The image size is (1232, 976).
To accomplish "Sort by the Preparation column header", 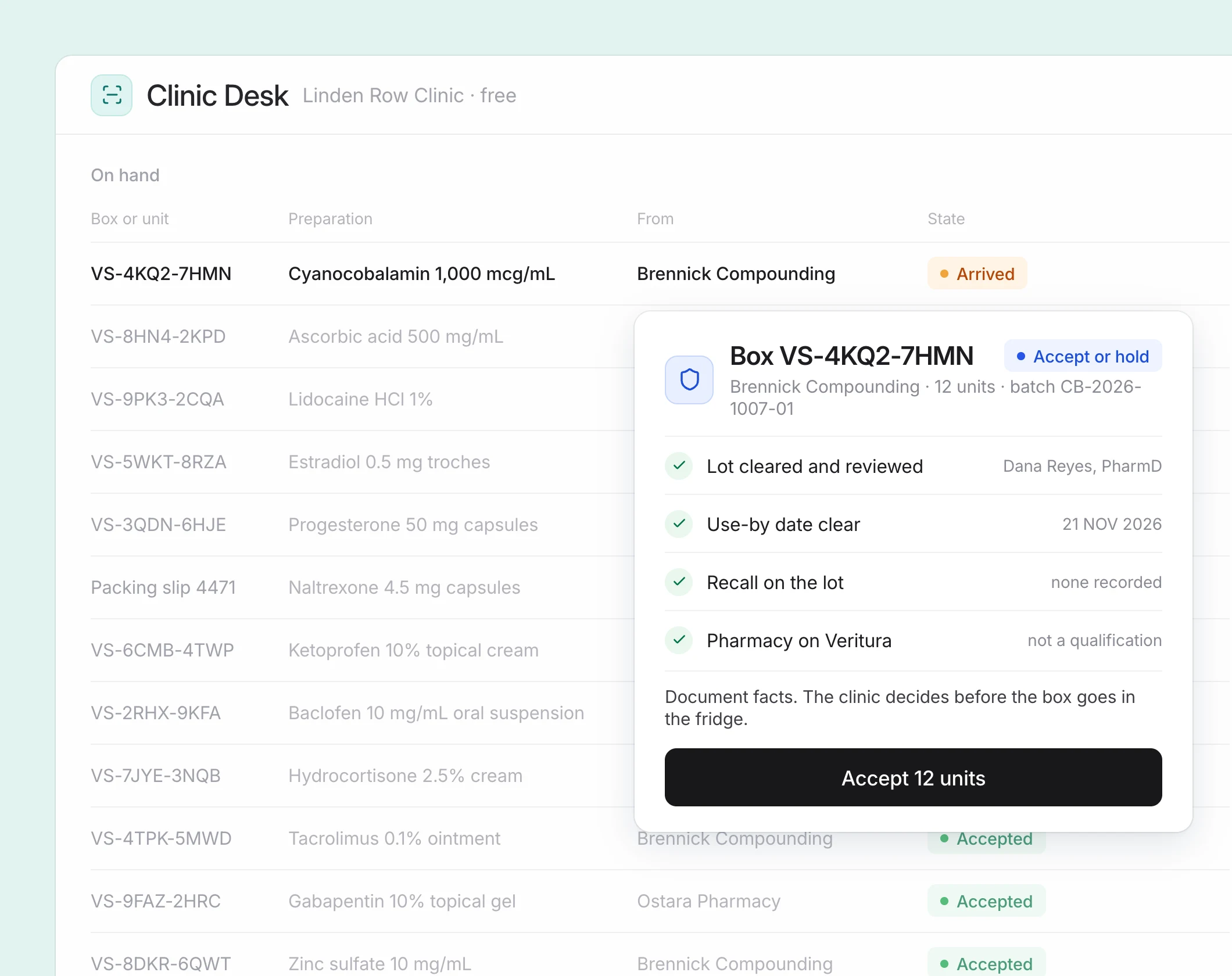I will [330, 219].
